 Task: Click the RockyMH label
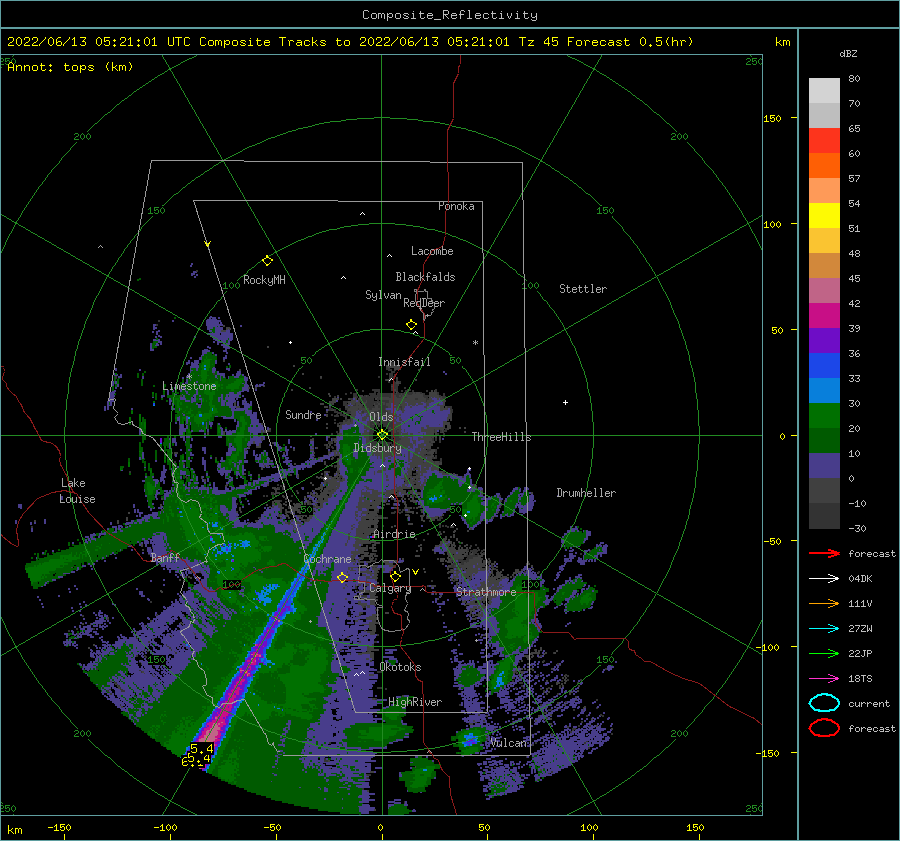click(x=264, y=280)
